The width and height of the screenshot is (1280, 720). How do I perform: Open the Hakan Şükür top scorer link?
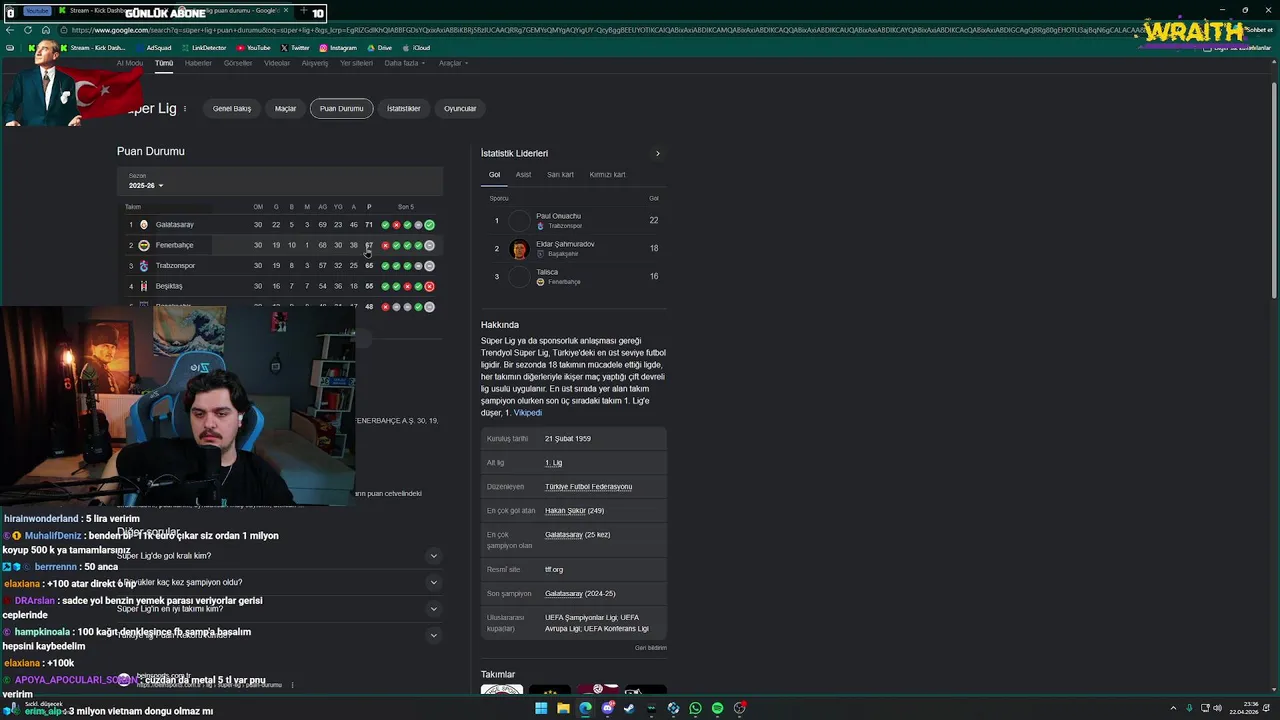[x=566, y=511]
